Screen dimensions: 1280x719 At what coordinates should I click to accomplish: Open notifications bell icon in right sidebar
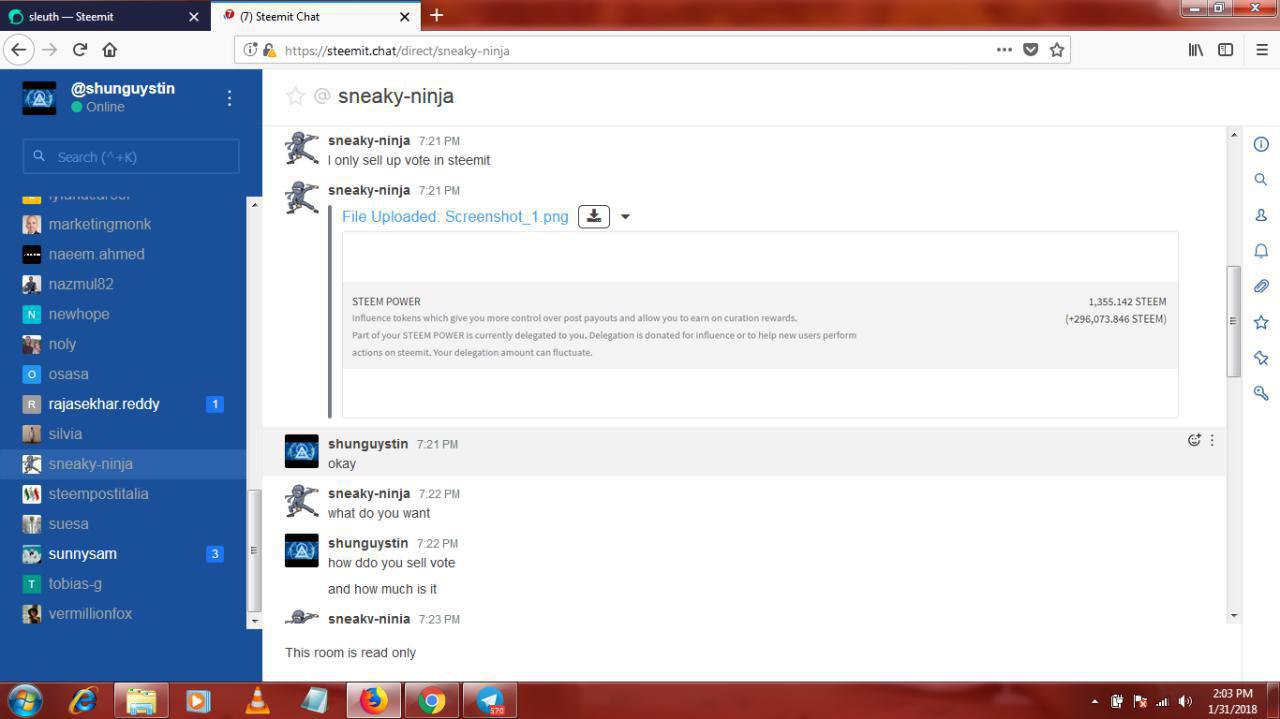click(1261, 251)
